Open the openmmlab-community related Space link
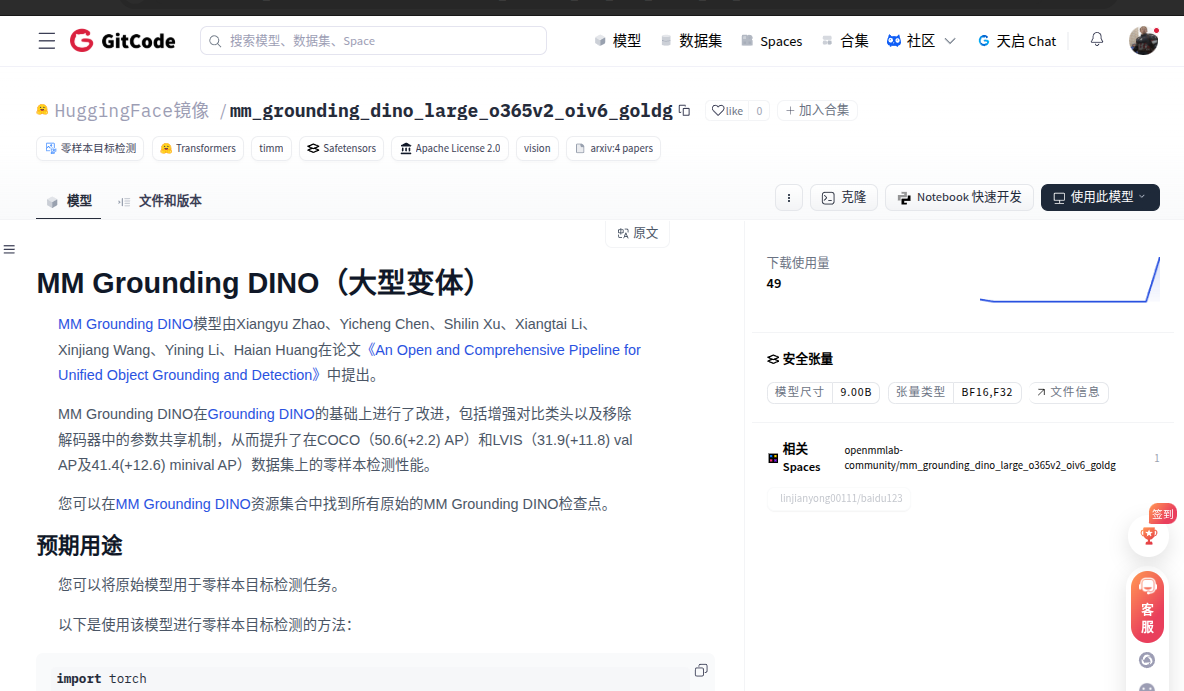Image resolution: width=1184 pixels, height=691 pixels. (979, 458)
